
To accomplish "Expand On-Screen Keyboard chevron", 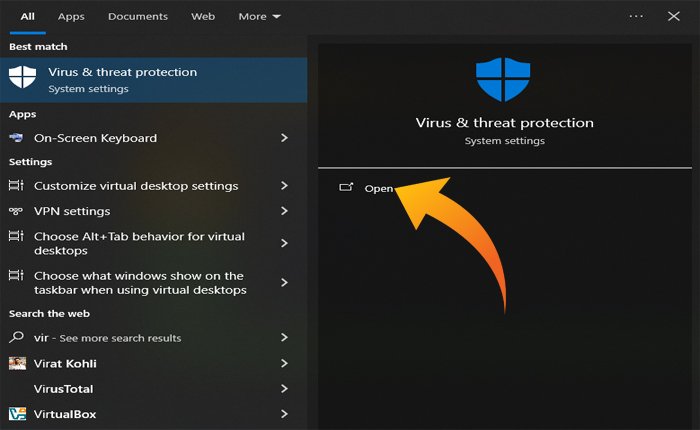I will pos(284,138).
